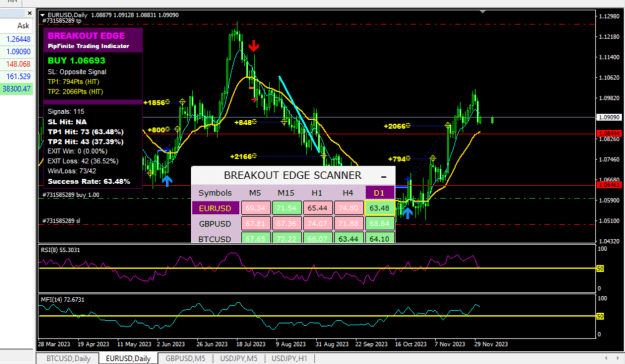Open GBPUSD H4 cell showing 71.88

coord(348,224)
